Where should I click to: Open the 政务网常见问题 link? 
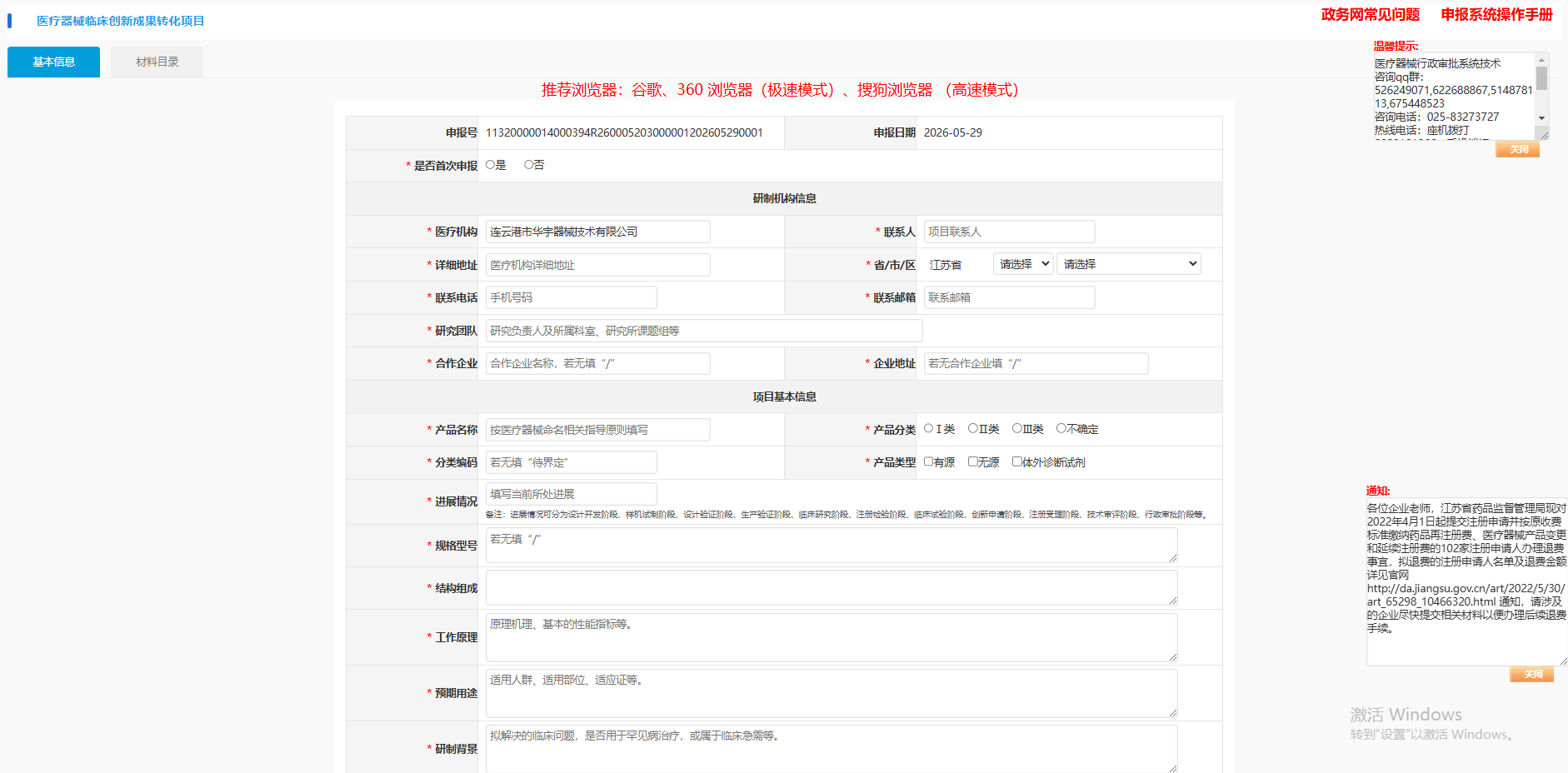(x=1370, y=15)
